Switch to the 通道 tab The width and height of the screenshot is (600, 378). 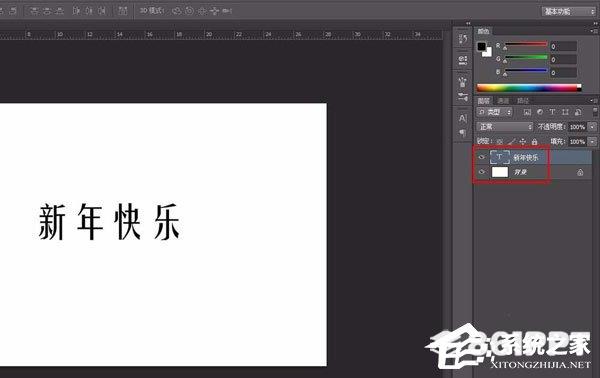pyautogui.click(x=504, y=101)
